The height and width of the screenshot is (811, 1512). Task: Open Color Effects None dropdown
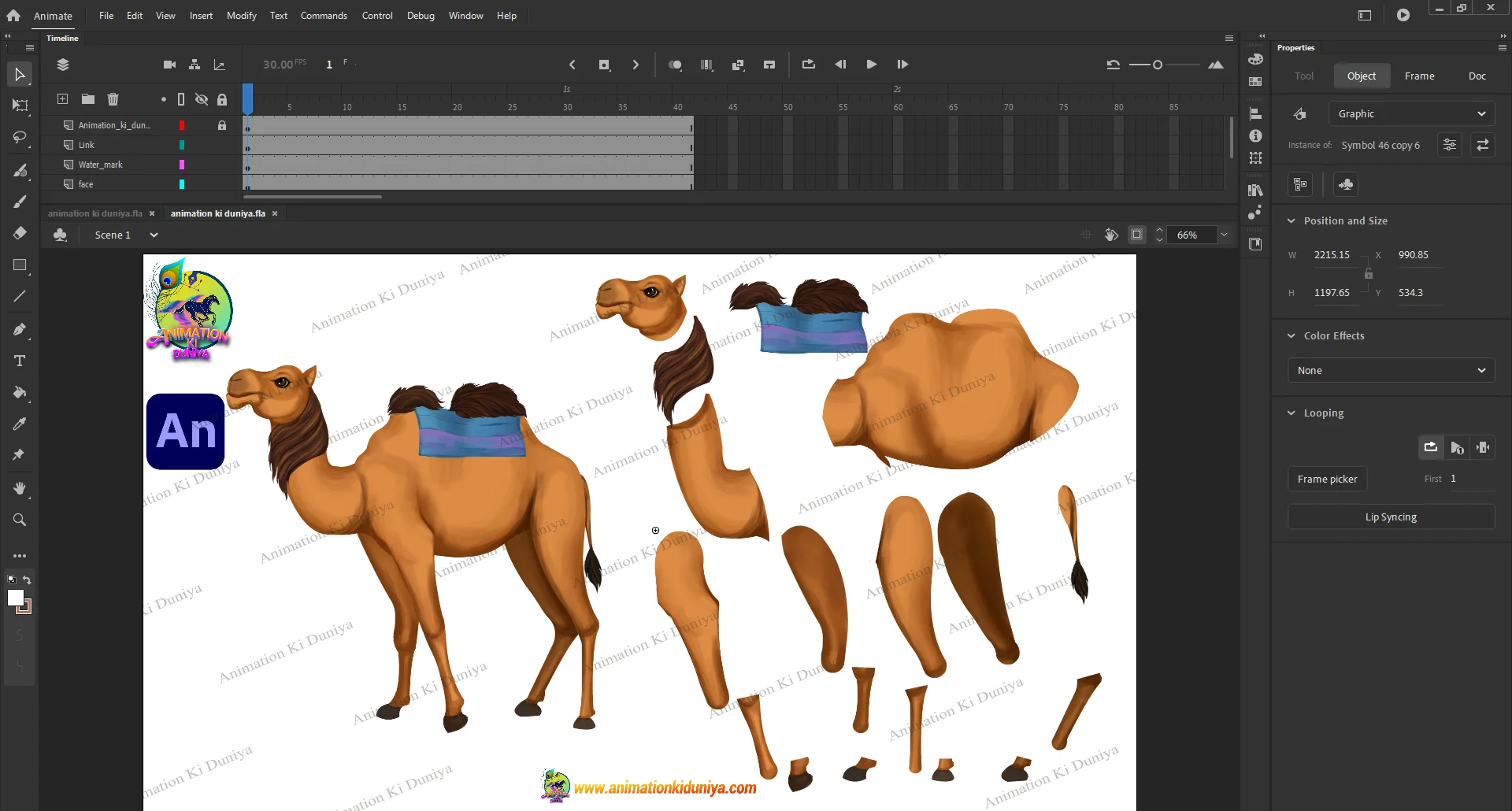[1391, 370]
